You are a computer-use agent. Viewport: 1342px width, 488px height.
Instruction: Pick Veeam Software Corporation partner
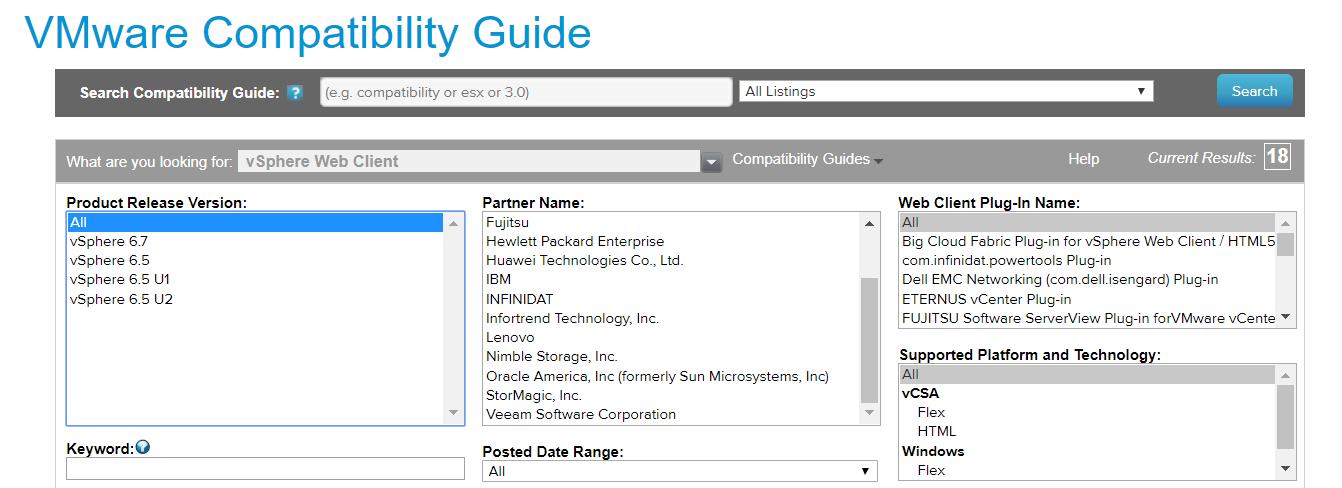[581, 414]
